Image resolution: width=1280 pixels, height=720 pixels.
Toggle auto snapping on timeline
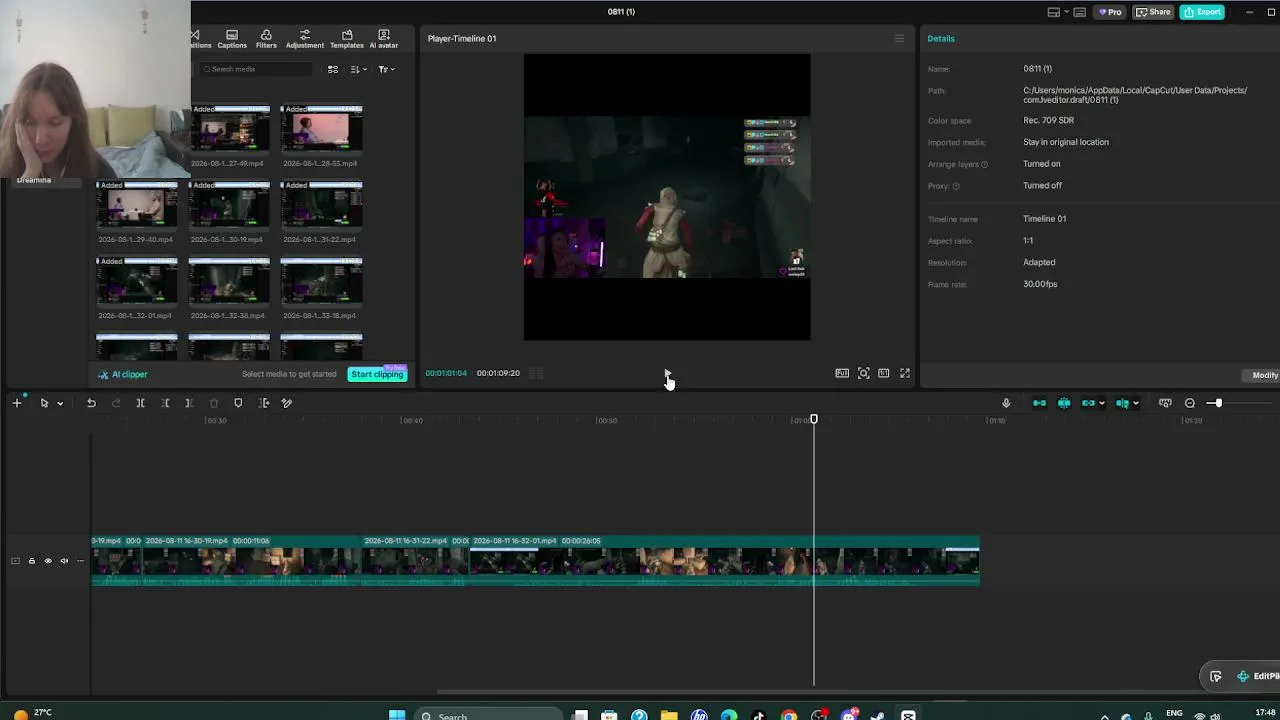(x=1064, y=403)
